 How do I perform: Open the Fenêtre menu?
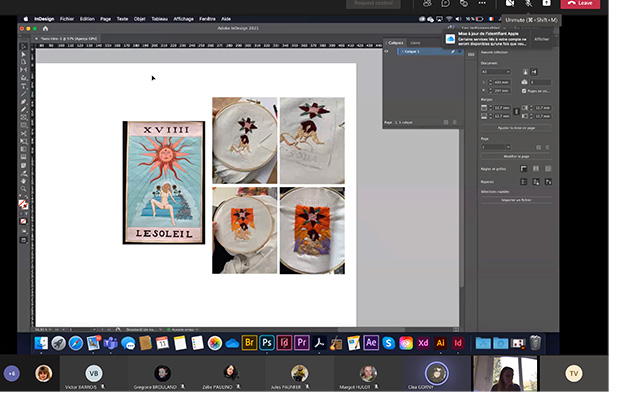pyautogui.click(x=207, y=19)
